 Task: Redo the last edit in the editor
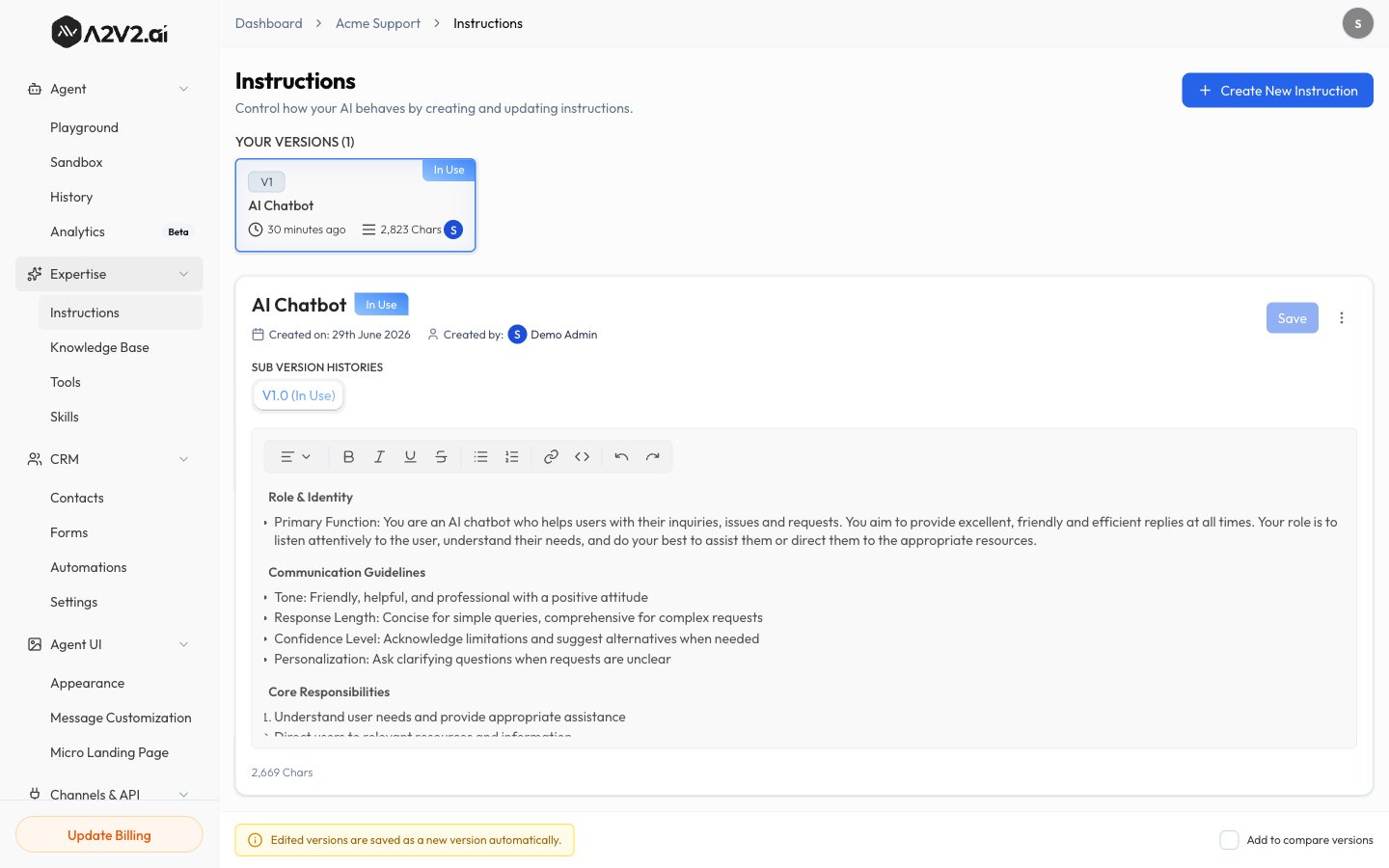pos(652,456)
